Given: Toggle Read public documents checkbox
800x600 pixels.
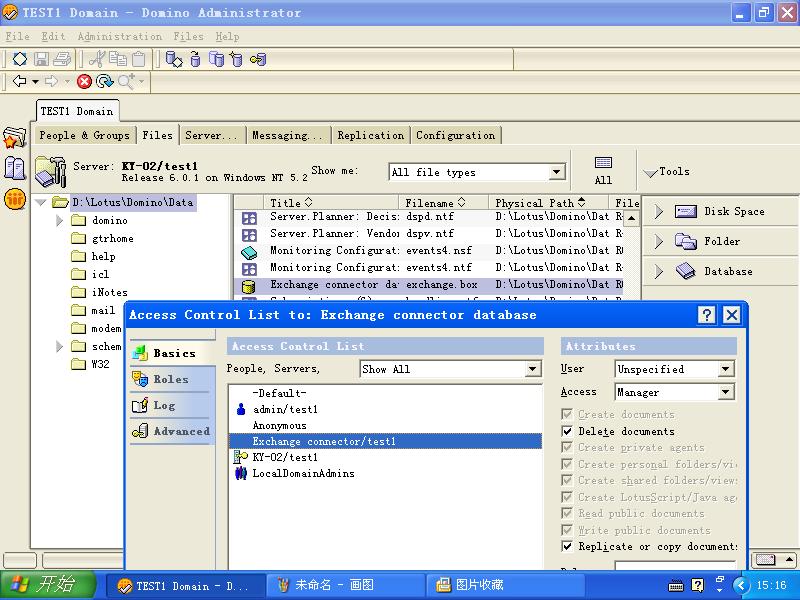Looking at the screenshot, I should tap(567, 513).
